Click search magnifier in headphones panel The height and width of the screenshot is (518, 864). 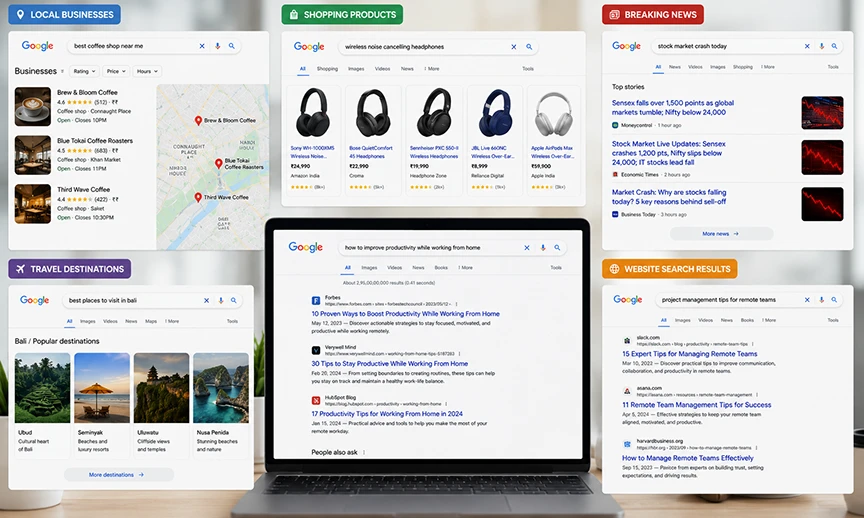coord(529,47)
